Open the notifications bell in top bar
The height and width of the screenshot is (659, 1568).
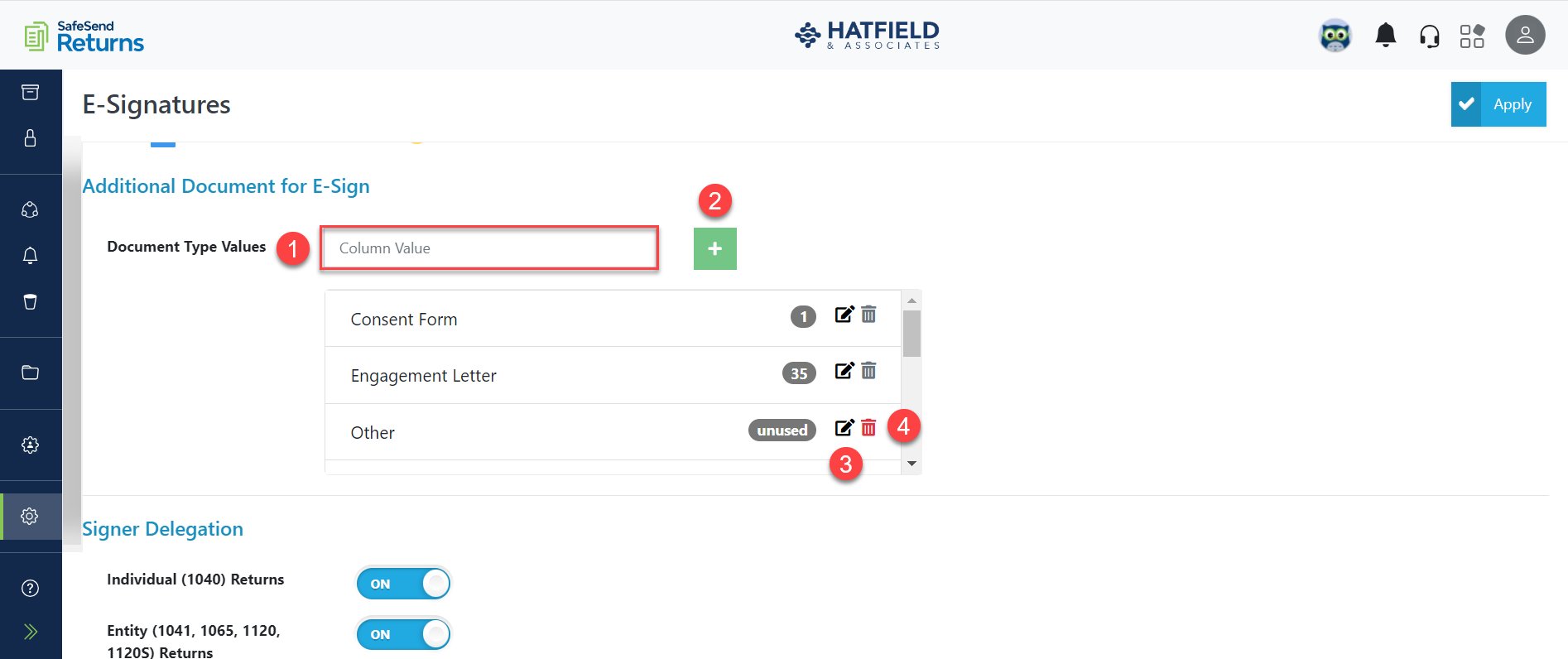(x=1385, y=35)
